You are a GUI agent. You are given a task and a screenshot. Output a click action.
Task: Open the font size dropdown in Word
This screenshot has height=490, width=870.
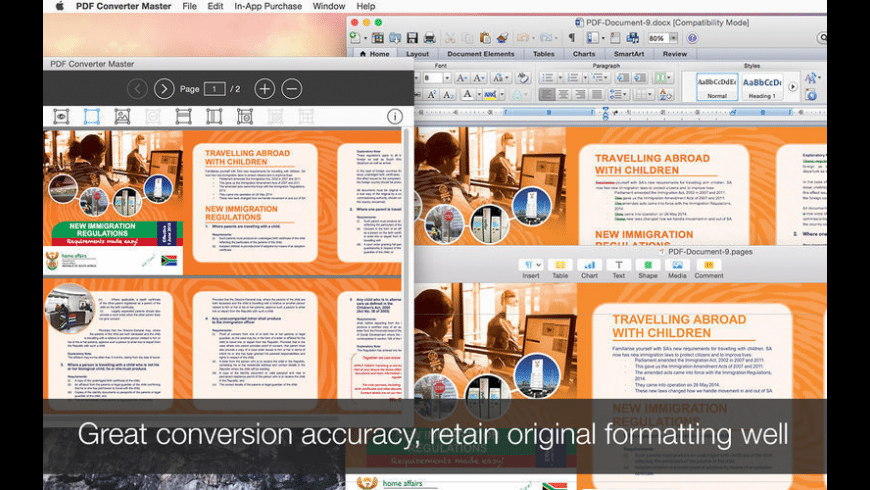pyautogui.click(x=447, y=78)
